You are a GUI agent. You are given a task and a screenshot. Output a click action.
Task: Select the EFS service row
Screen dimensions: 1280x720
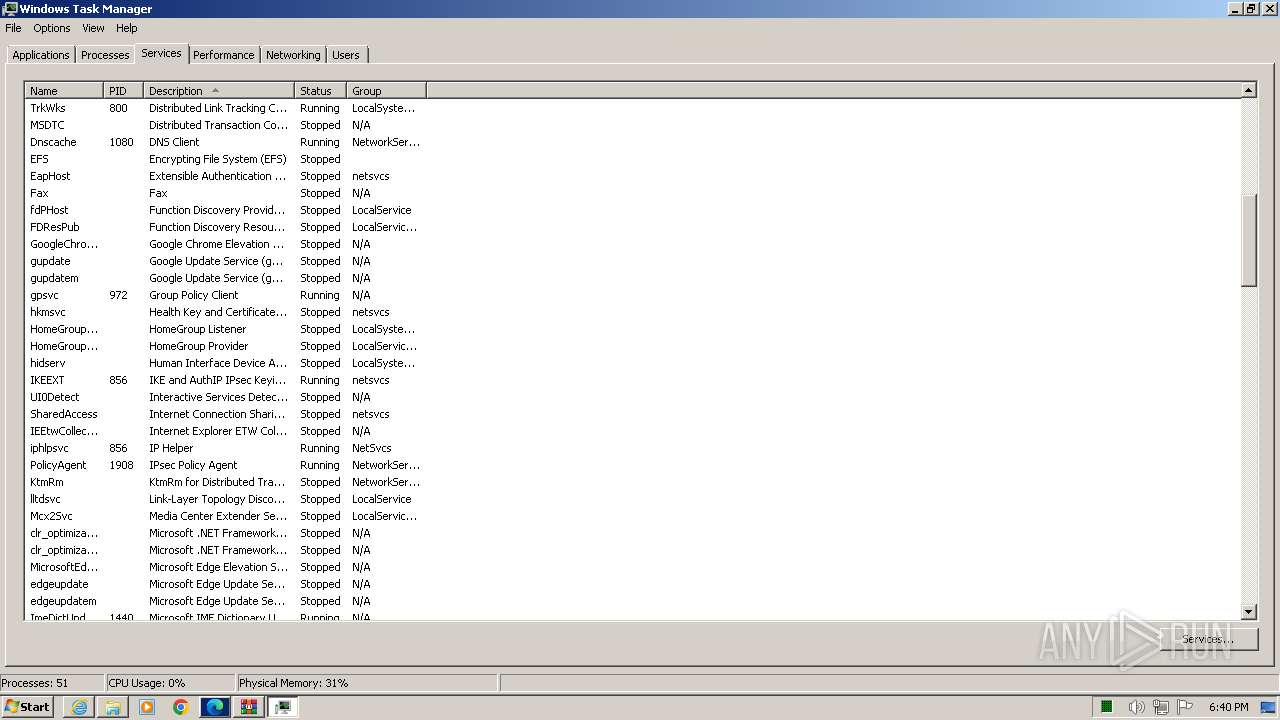[x=633, y=159]
